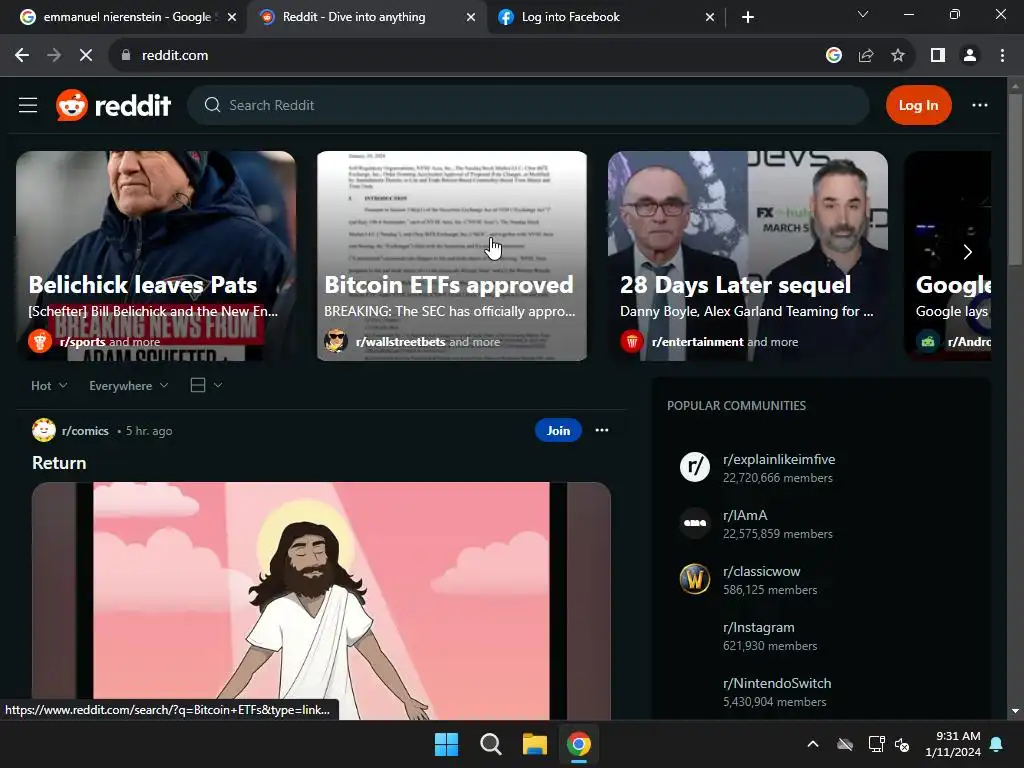1024x768 pixels.
Task: Click the r/sports community avatar
Action: [x=40, y=341]
